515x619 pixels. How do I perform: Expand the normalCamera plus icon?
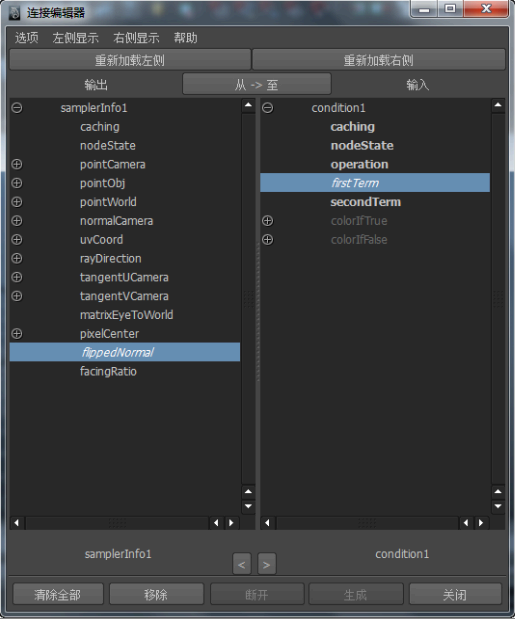click(17, 221)
